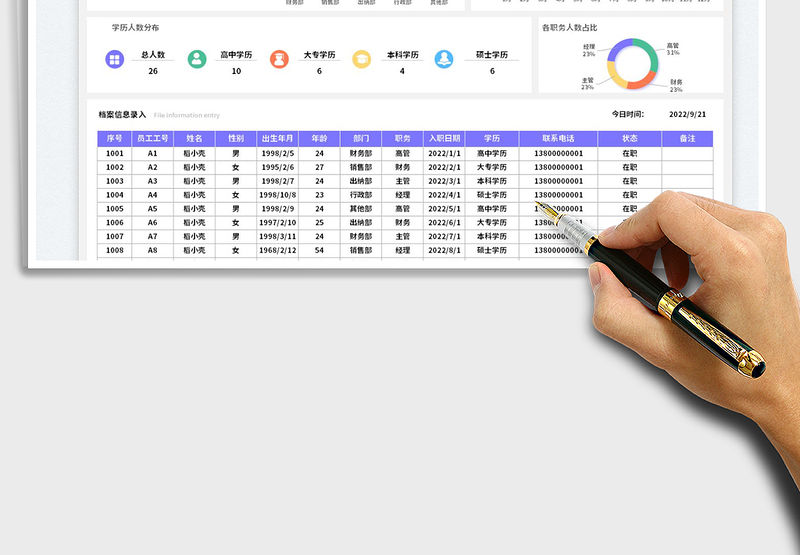Select the 序号 column header
The width and height of the screenshot is (800, 555).
pos(115,139)
